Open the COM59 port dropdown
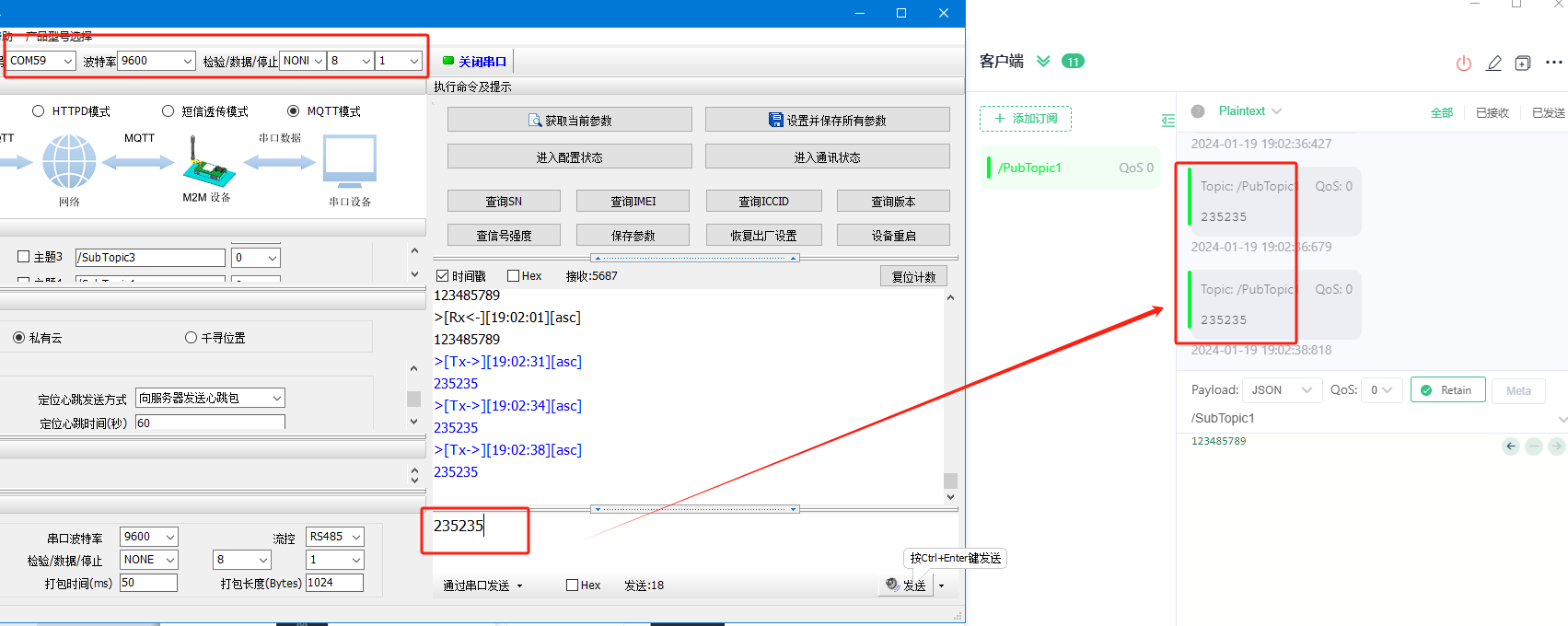This screenshot has height=626, width=1568. coord(41,61)
